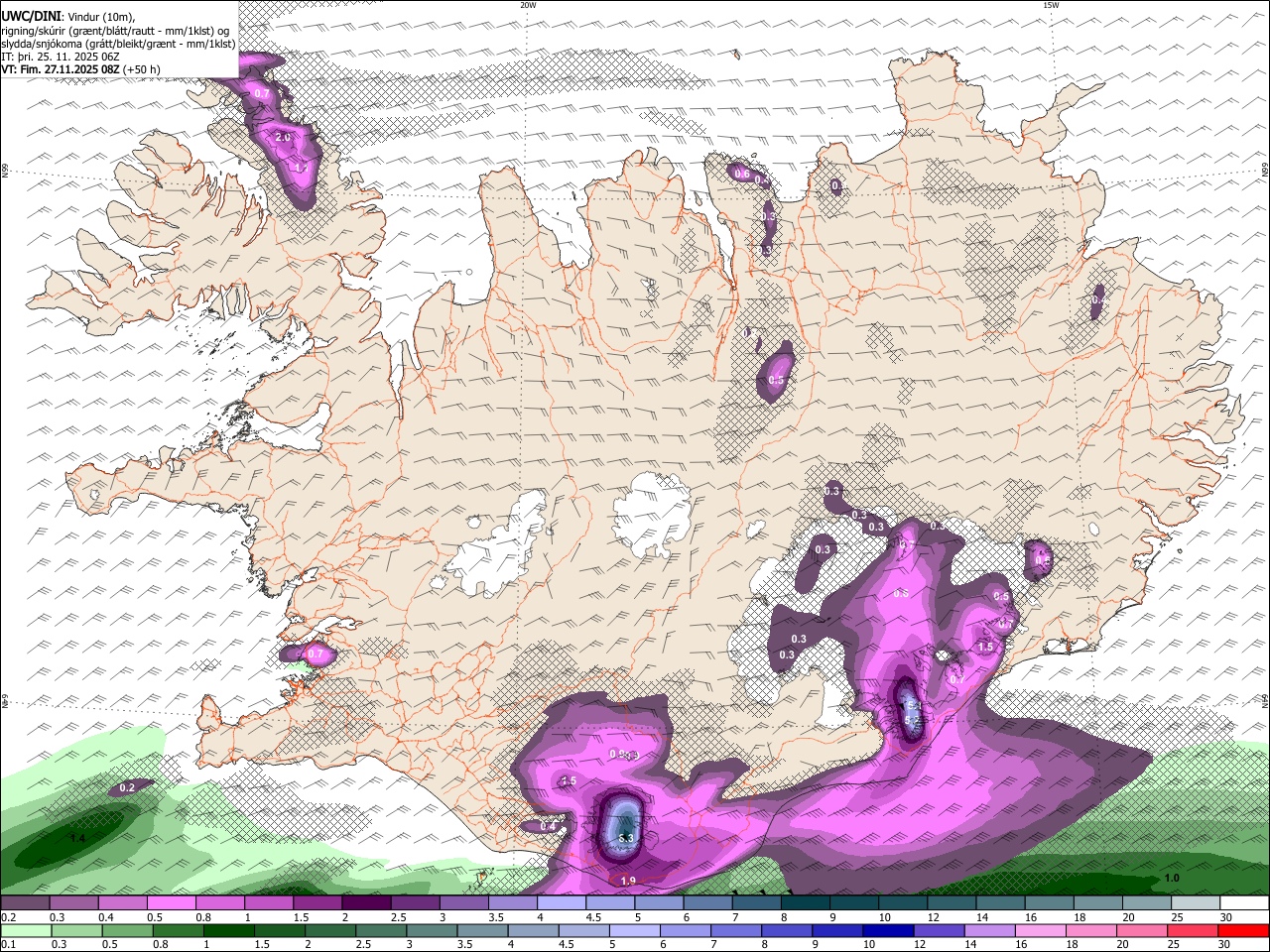
Task: Pick lower legend pink swatch labeled 20
Action: [x=1141, y=931]
